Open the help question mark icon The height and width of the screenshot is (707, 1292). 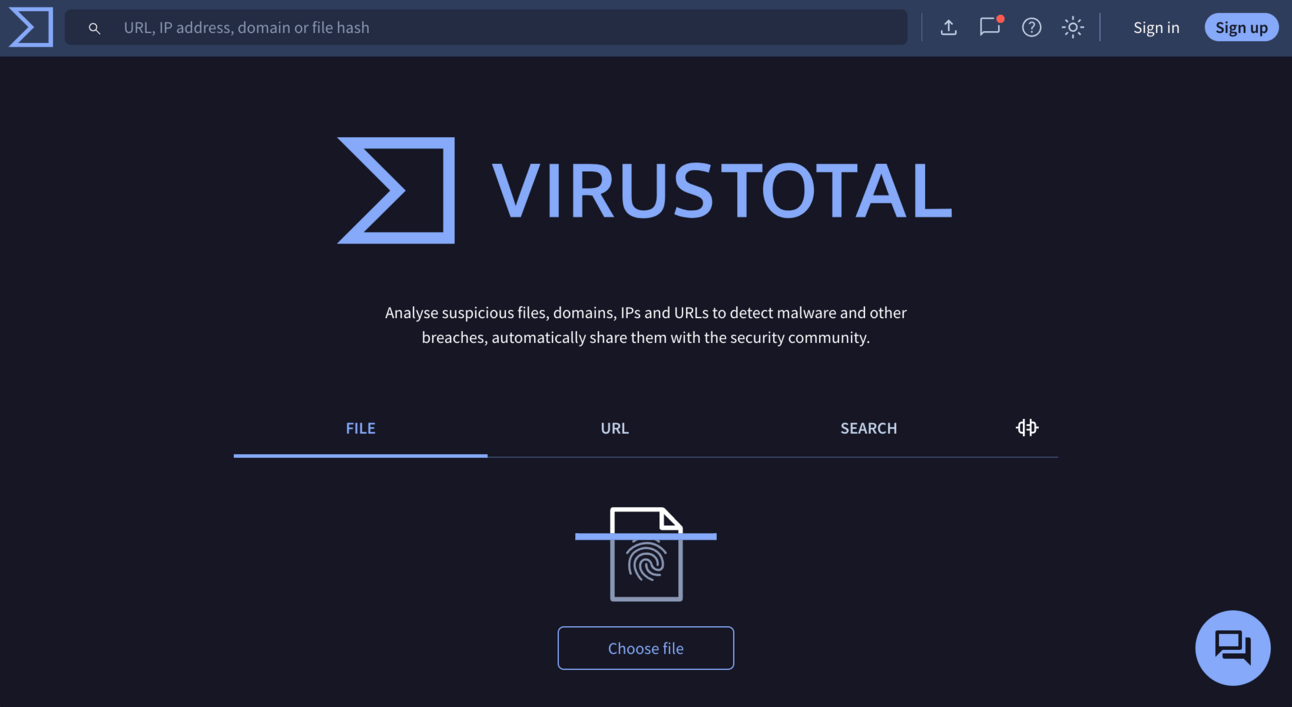(x=1032, y=27)
